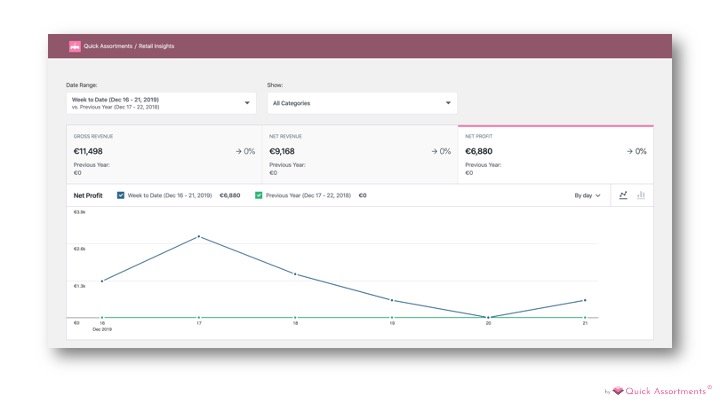The width and height of the screenshot is (720, 405).
Task: Click the Dec 2019 axis label
Action: click(102, 329)
